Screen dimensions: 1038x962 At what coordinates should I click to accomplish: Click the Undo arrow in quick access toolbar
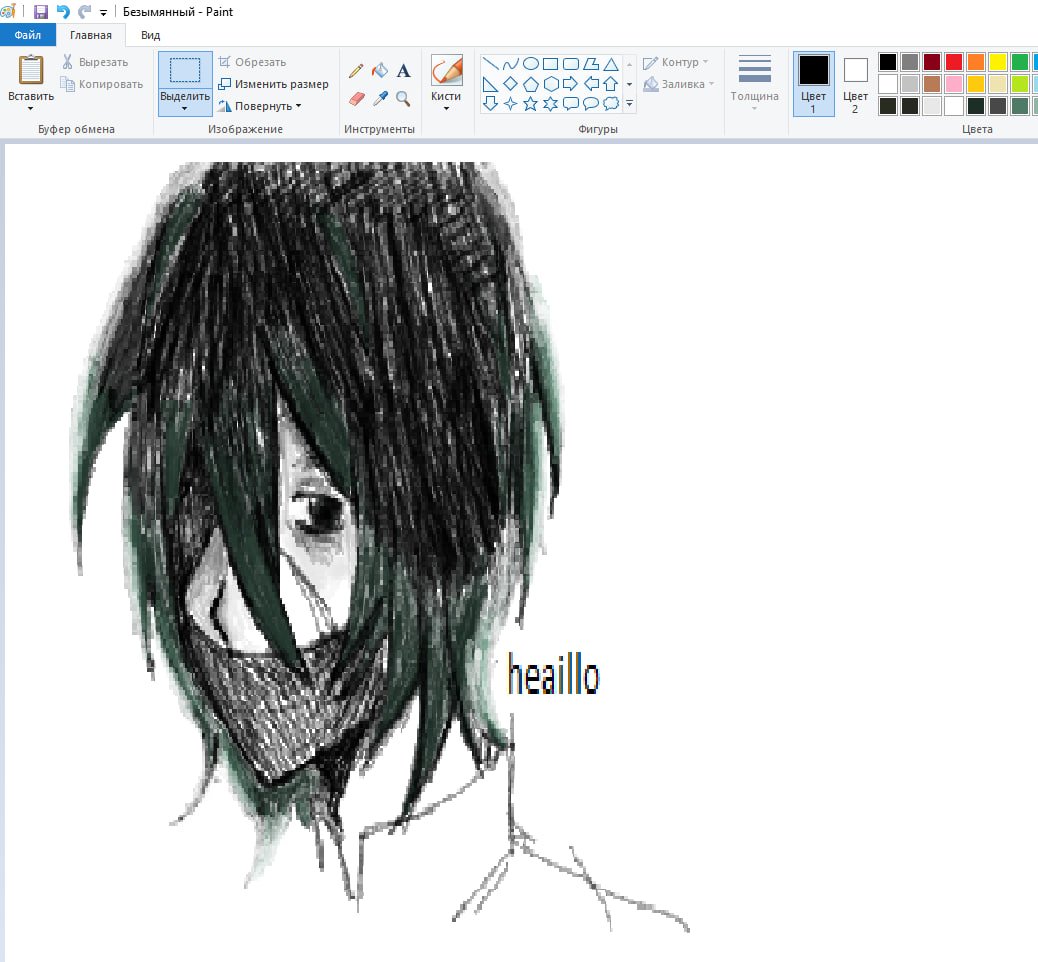click(x=63, y=12)
